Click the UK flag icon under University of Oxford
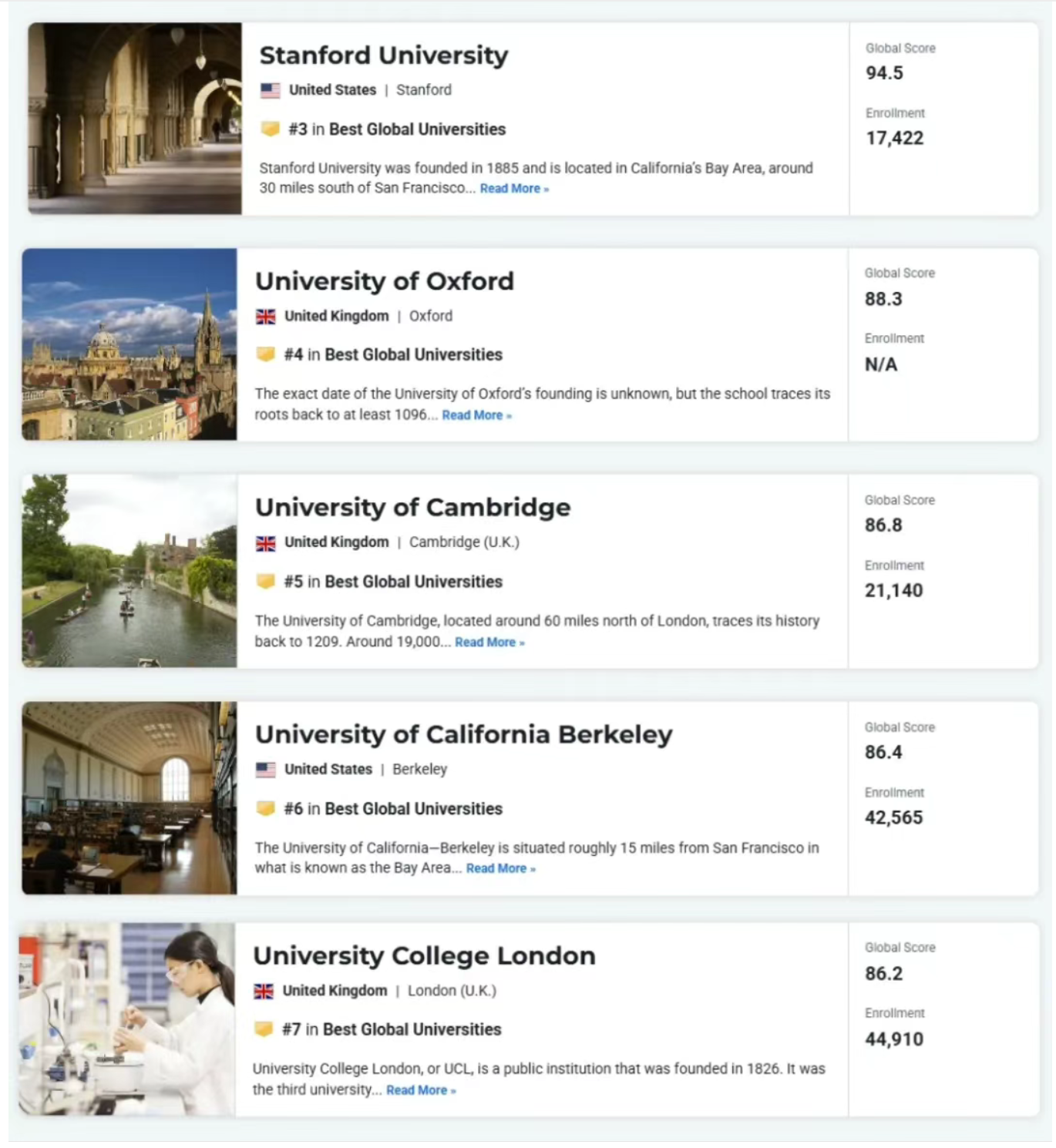The height and width of the screenshot is (1148, 1056). pyautogui.click(x=265, y=317)
